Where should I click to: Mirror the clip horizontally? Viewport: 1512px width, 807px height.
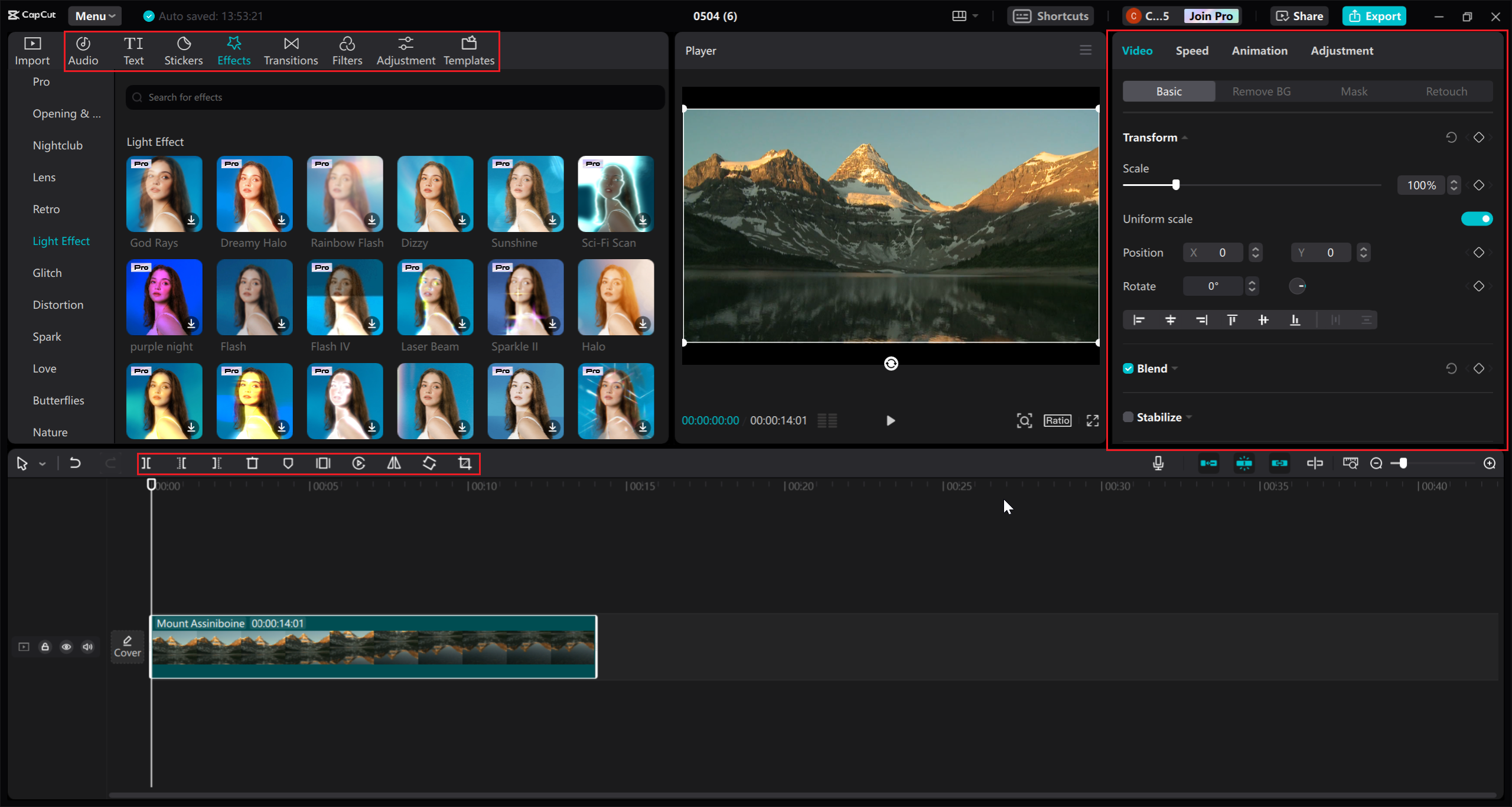coord(394,463)
